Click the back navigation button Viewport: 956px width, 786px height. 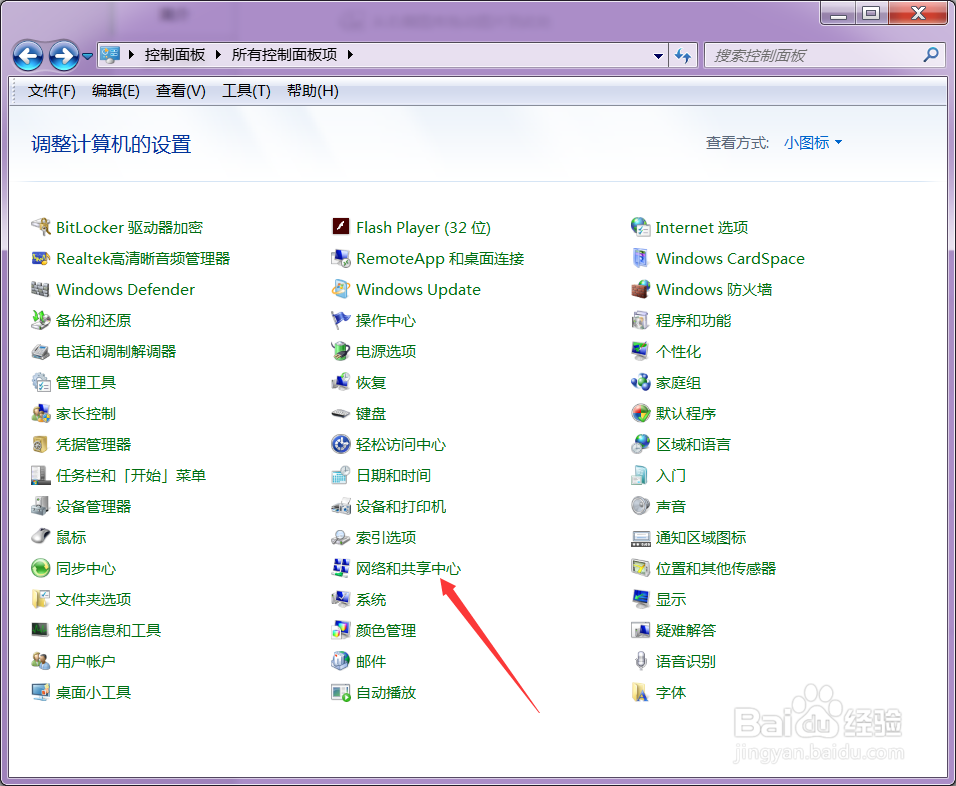[x=27, y=55]
